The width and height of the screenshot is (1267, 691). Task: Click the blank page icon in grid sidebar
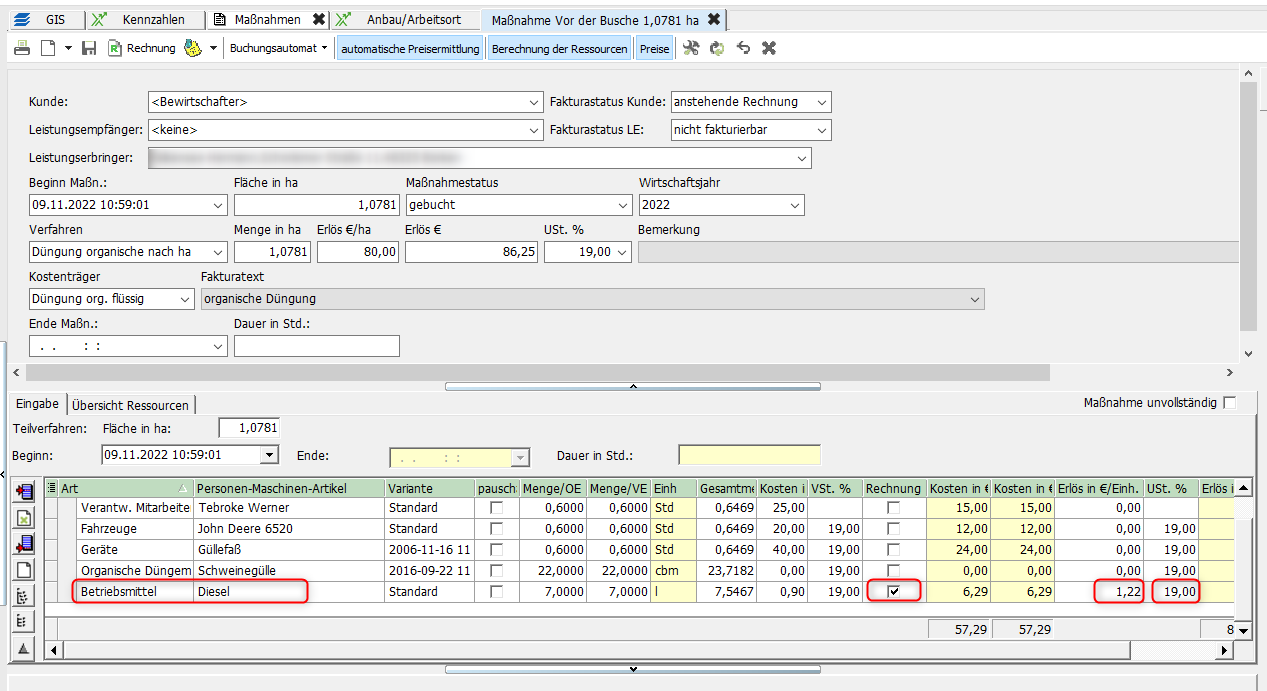coord(24,570)
